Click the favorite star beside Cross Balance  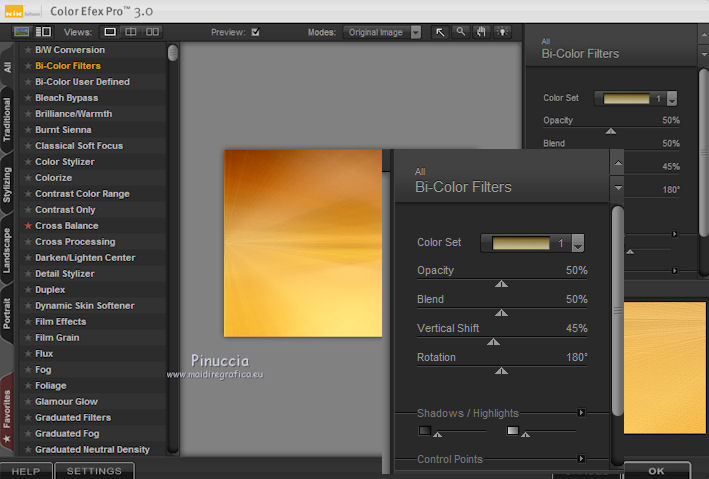28,226
